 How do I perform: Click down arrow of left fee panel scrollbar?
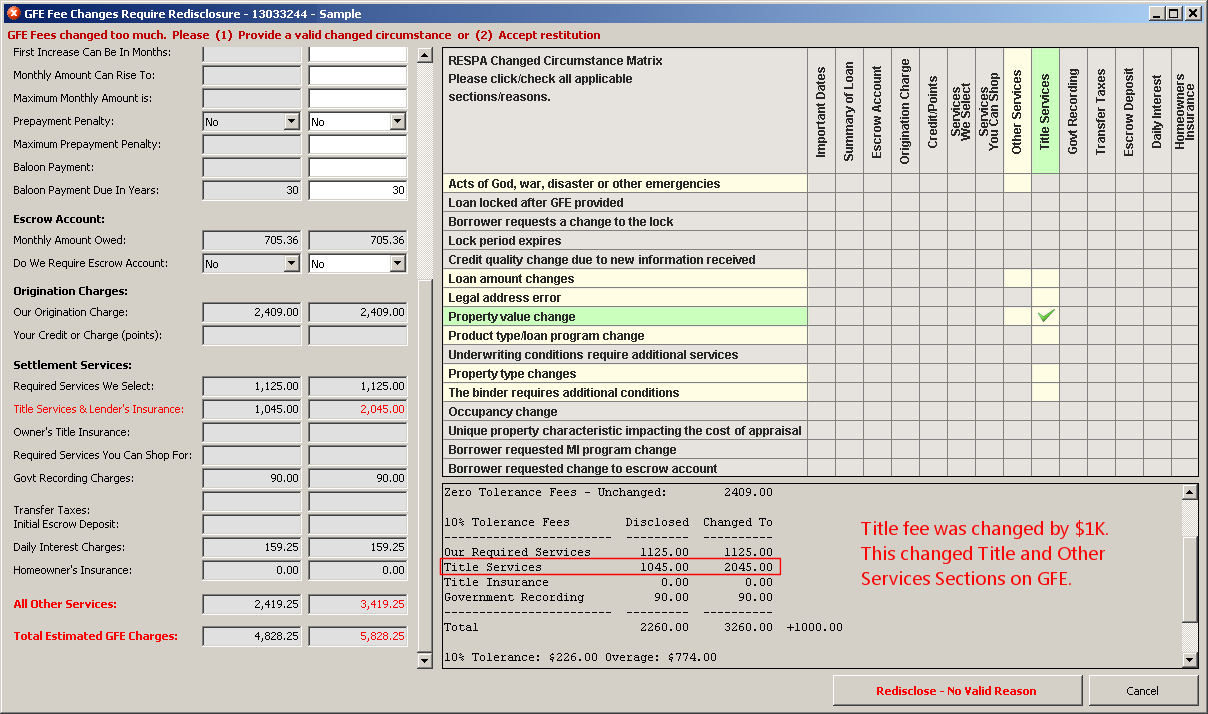tap(424, 659)
